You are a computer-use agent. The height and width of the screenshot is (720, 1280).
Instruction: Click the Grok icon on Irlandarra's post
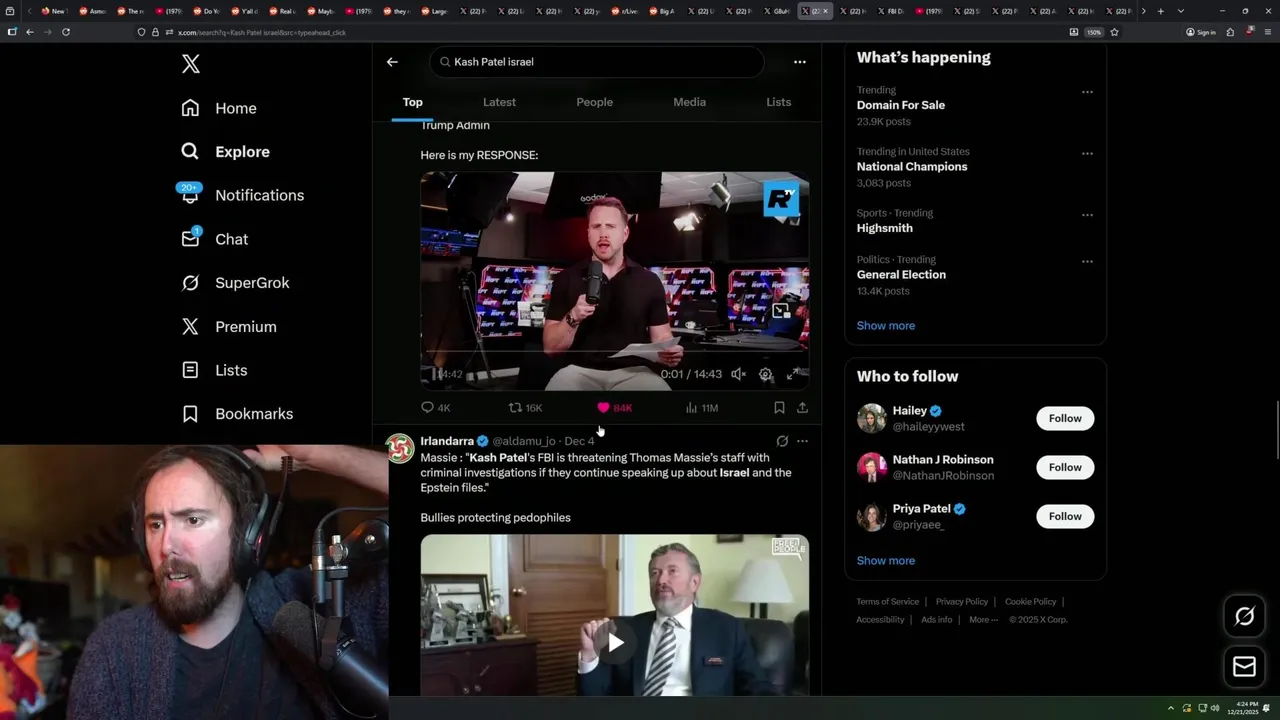pos(782,441)
